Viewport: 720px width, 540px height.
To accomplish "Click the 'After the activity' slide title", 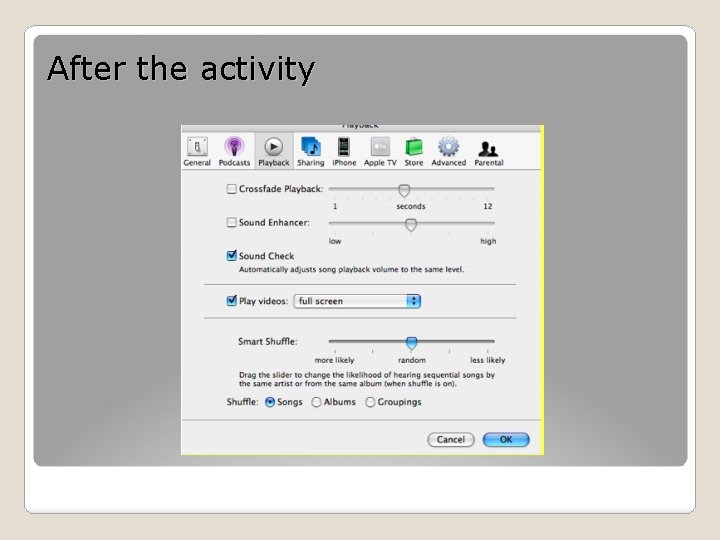I will pos(180,69).
